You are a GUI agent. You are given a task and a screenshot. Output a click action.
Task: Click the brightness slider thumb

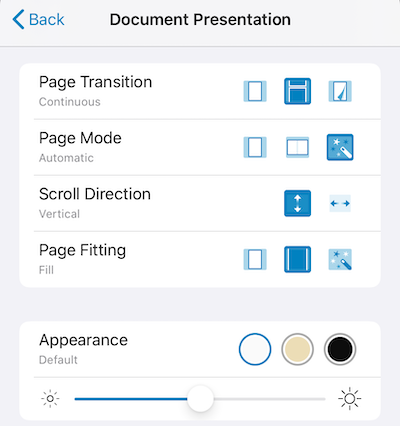(x=200, y=399)
